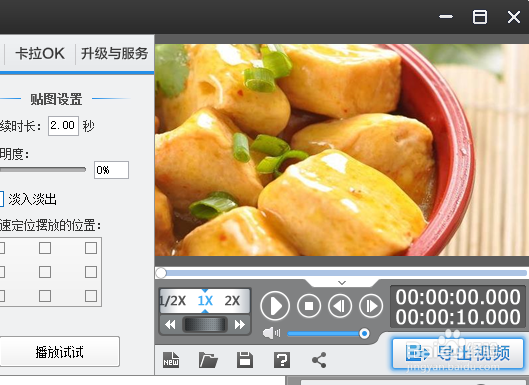Screen dimensions: 529x385
Task: Click the 播放试试 button
Action: (x=59, y=352)
